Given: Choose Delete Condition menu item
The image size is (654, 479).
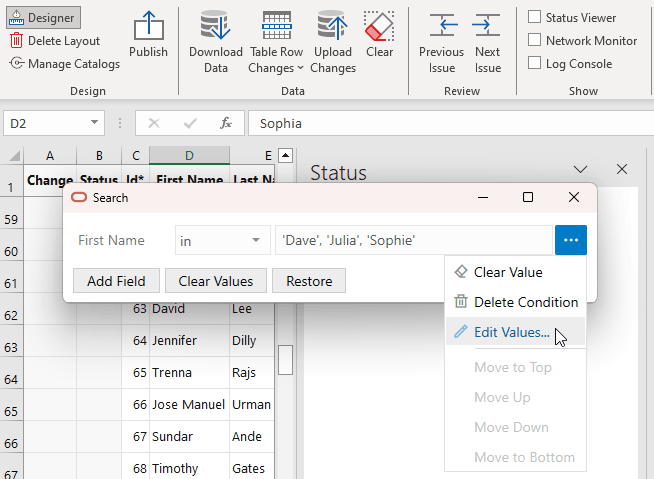Looking at the screenshot, I should (x=516, y=302).
